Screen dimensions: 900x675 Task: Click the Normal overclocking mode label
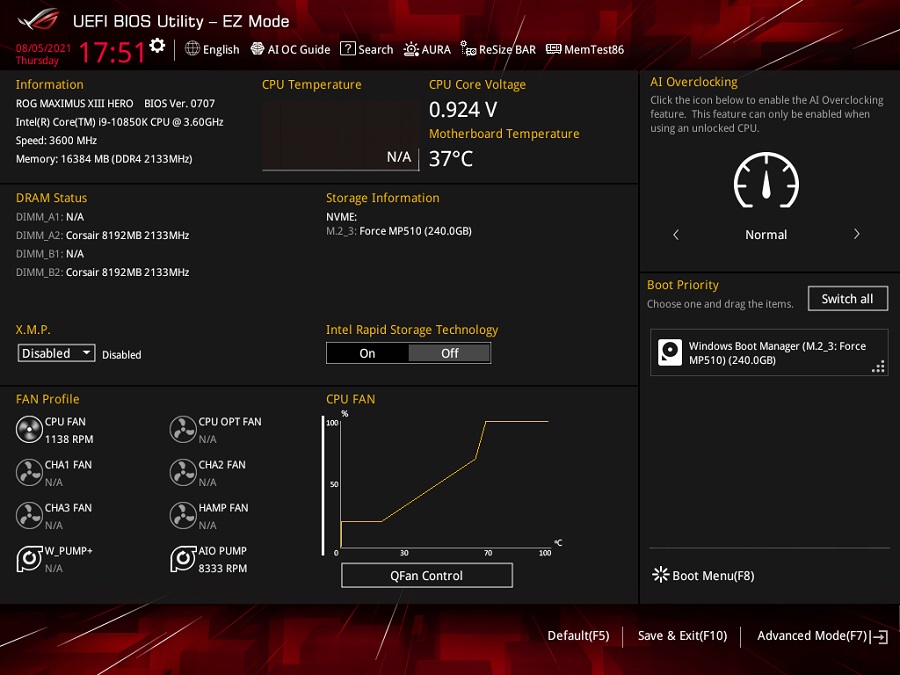tap(766, 235)
